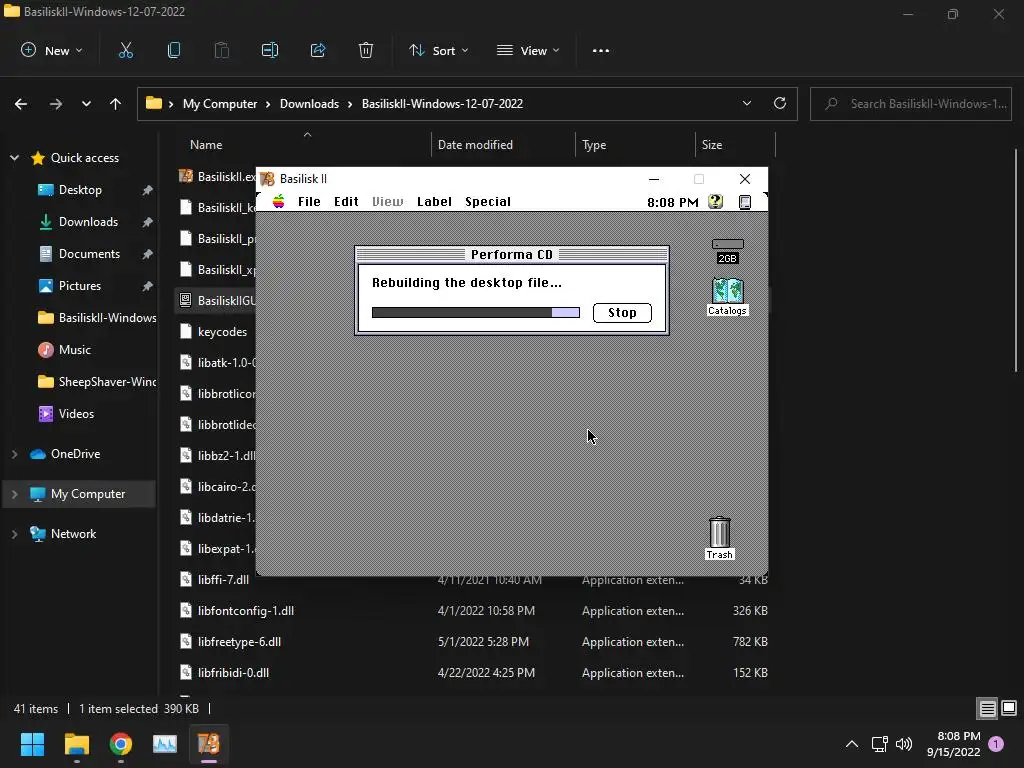1024x768 pixels.
Task: Select Pictures in Quick access
Action: [80, 286]
